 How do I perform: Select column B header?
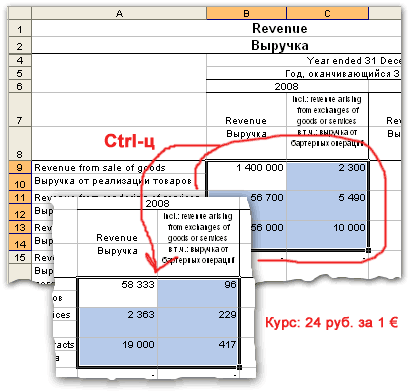pos(246,13)
